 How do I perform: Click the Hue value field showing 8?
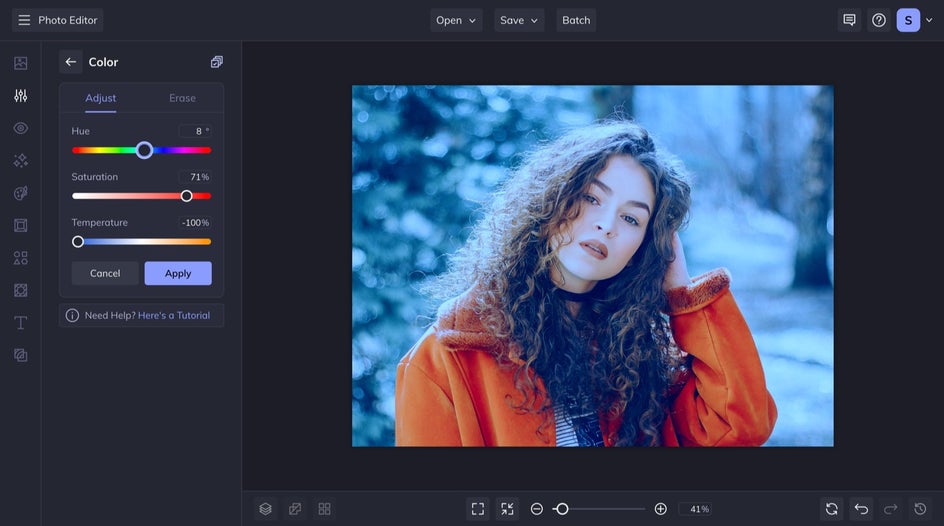coord(195,131)
